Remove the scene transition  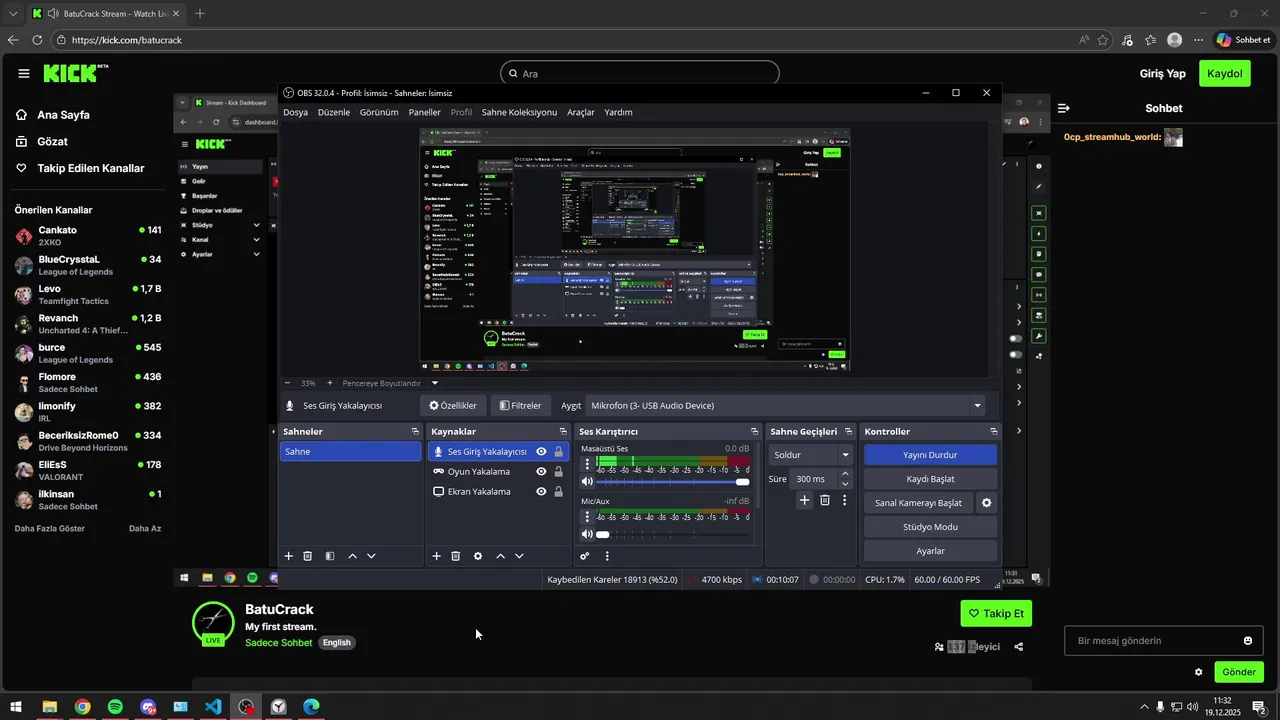[x=825, y=500]
